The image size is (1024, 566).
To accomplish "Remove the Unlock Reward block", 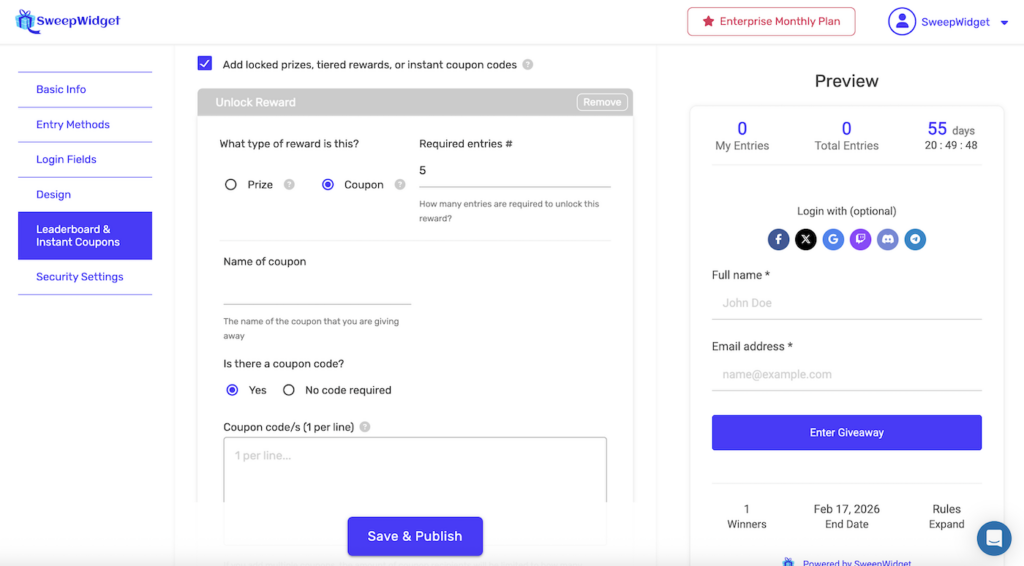I will [602, 102].
